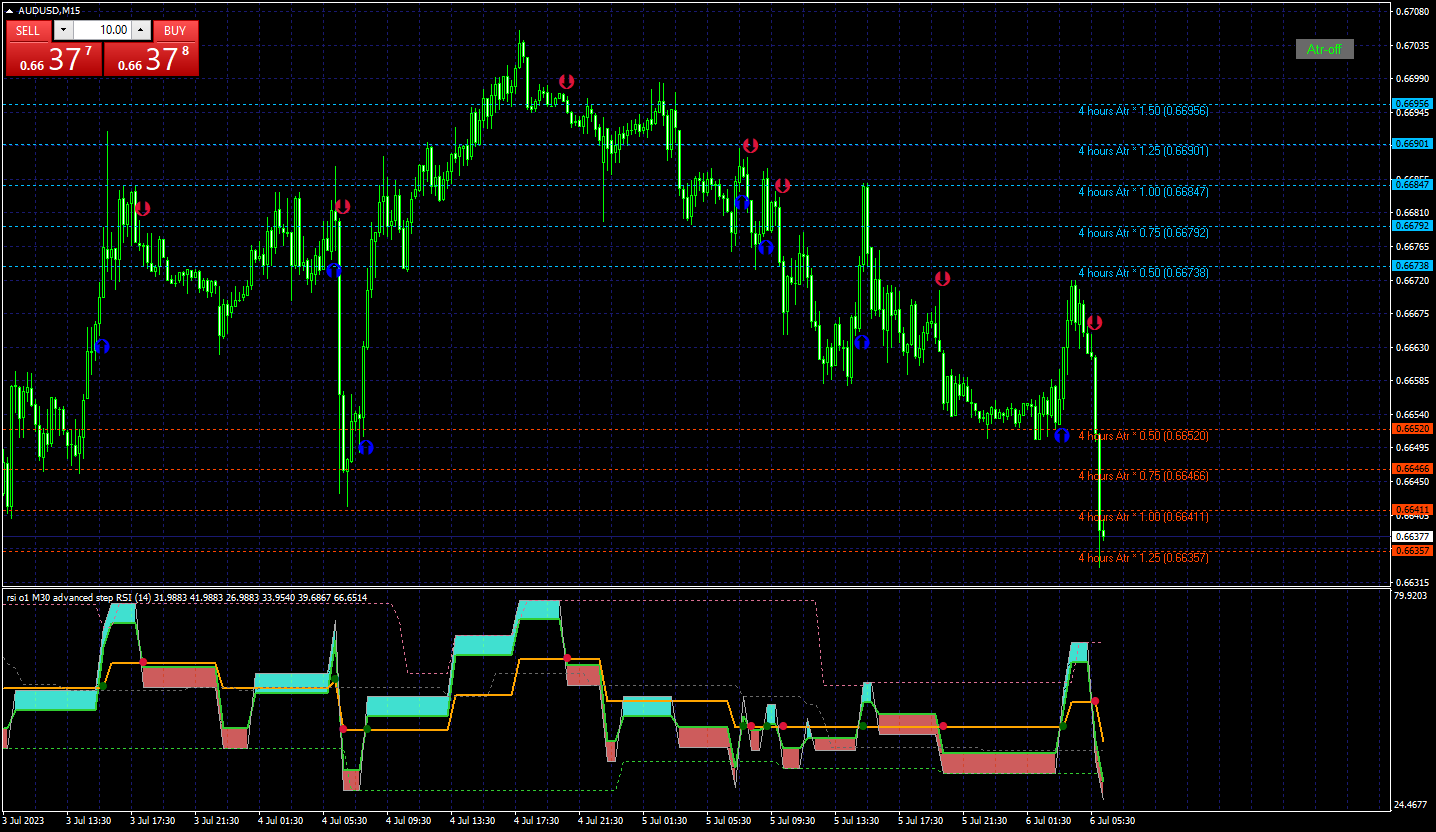Click the BUY one-click trading button
The width and height of the screenshot is (1436, 832).
tap(175, 30)
